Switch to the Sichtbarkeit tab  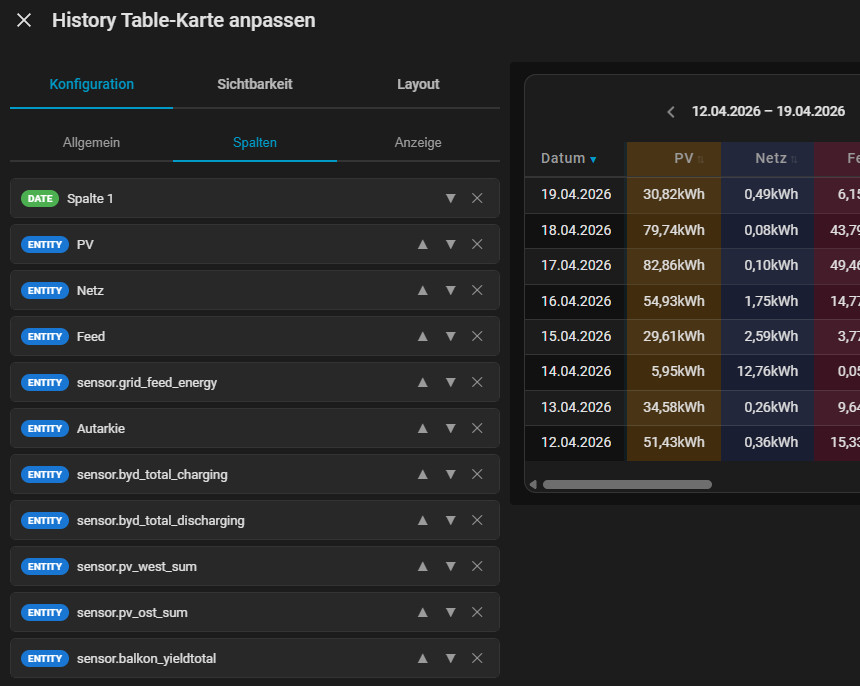[x=255, y=84]
